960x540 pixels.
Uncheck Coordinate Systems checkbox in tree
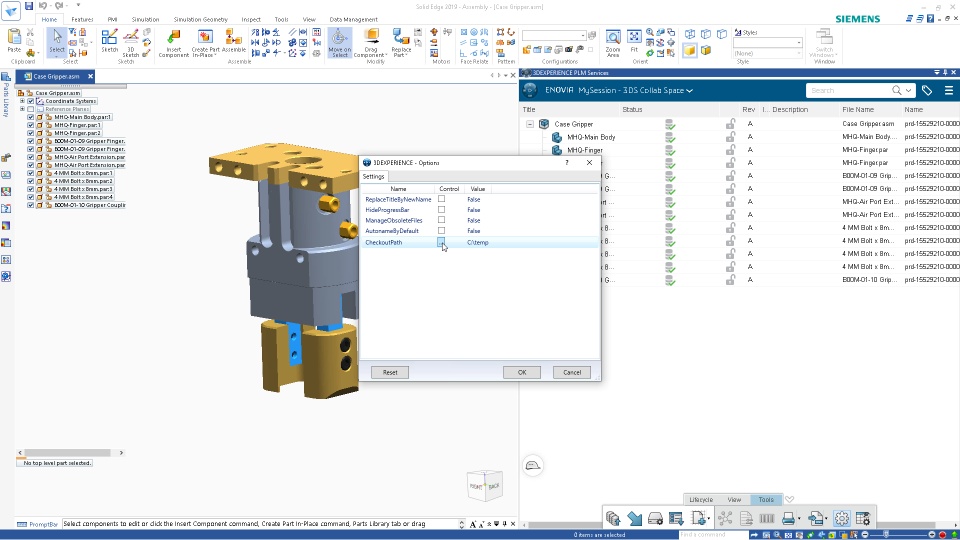point(31,101)
